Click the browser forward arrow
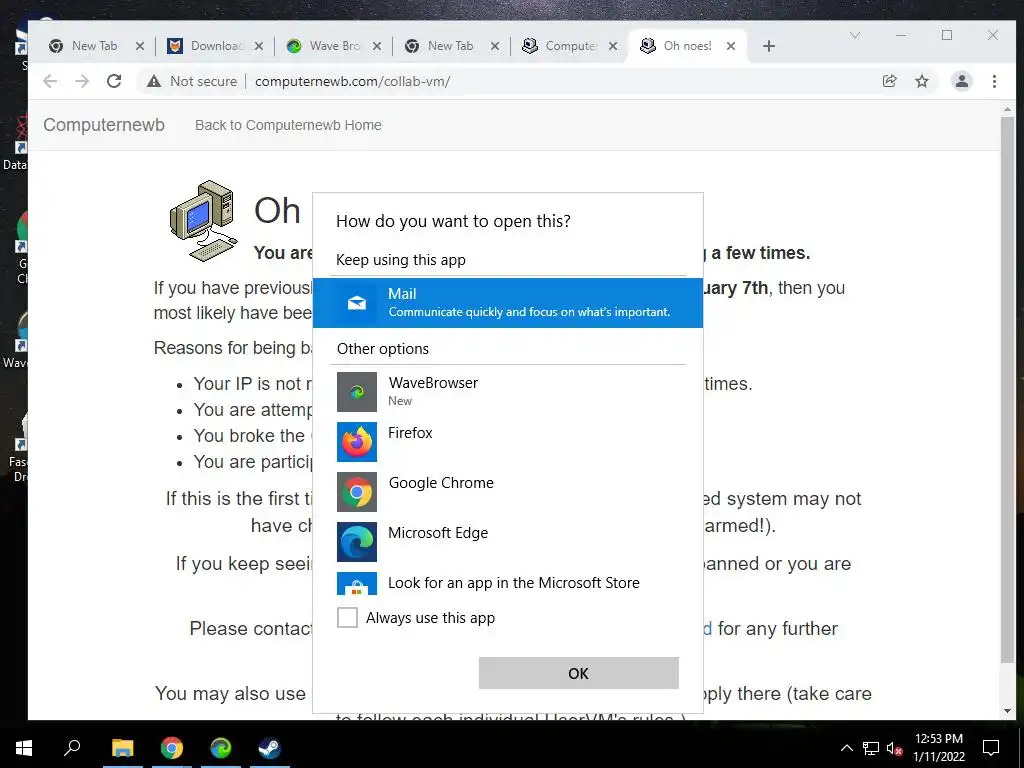 coord(82,81)
